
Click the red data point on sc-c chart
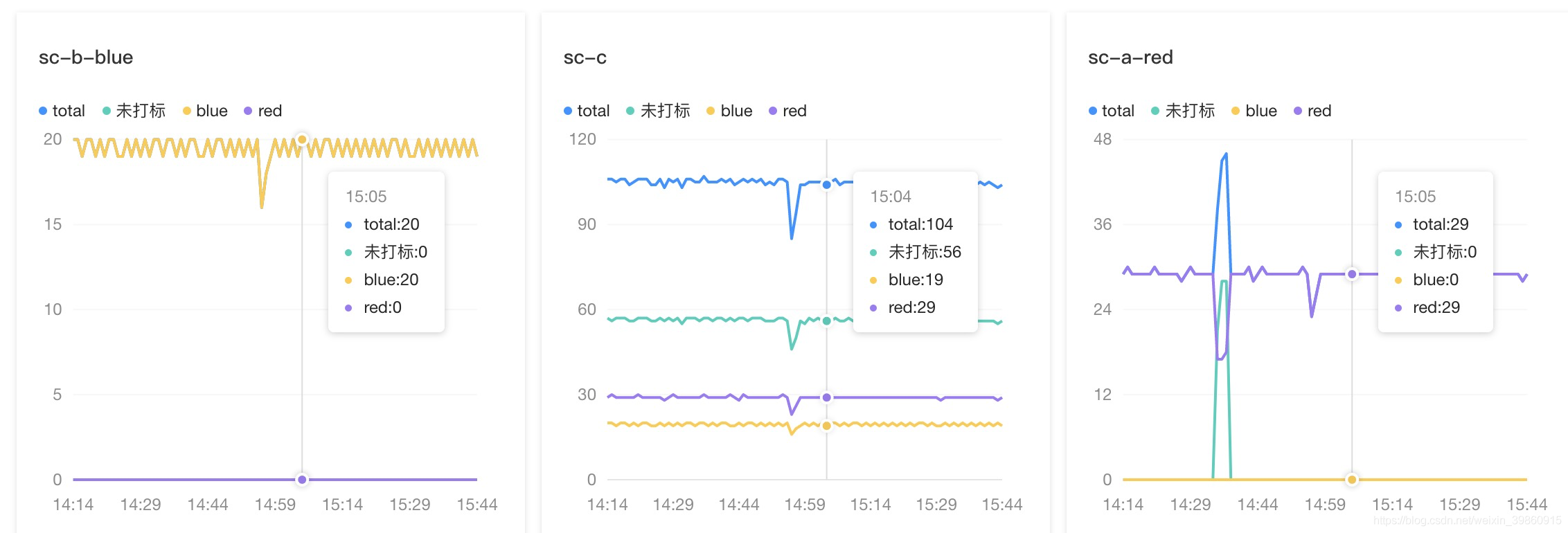click(x=826, y=397)
